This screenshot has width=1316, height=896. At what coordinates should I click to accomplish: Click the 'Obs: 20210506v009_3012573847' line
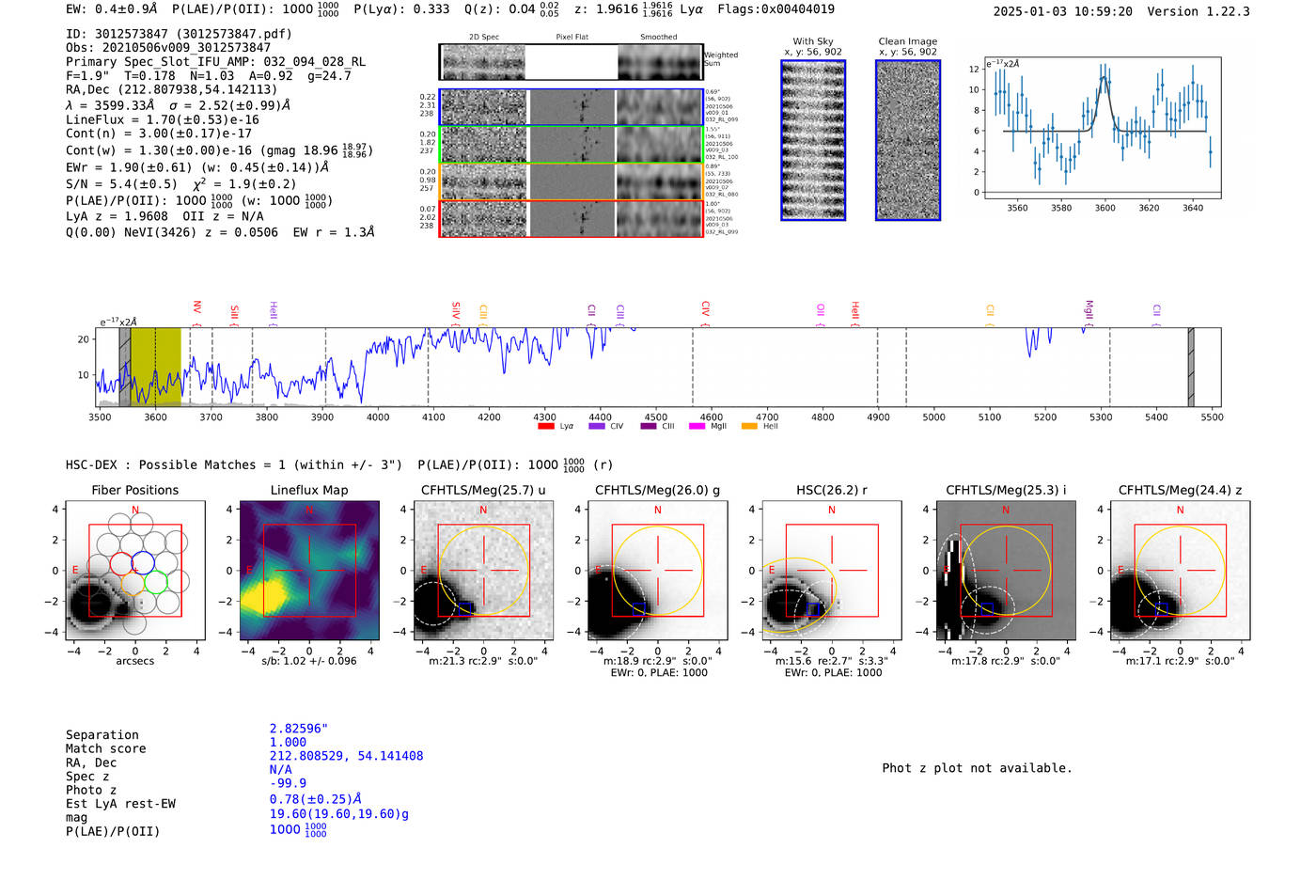[168, 48]
